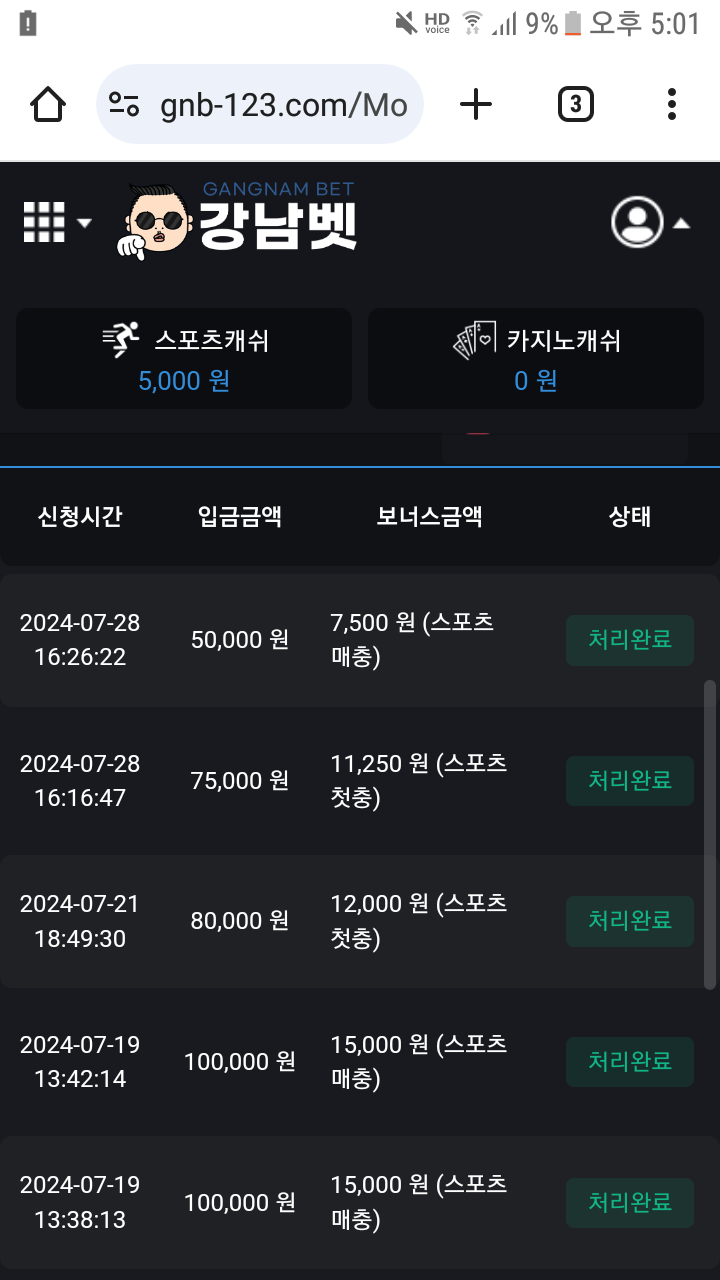Tap the running figure sports cash icon

coord(122,341)
